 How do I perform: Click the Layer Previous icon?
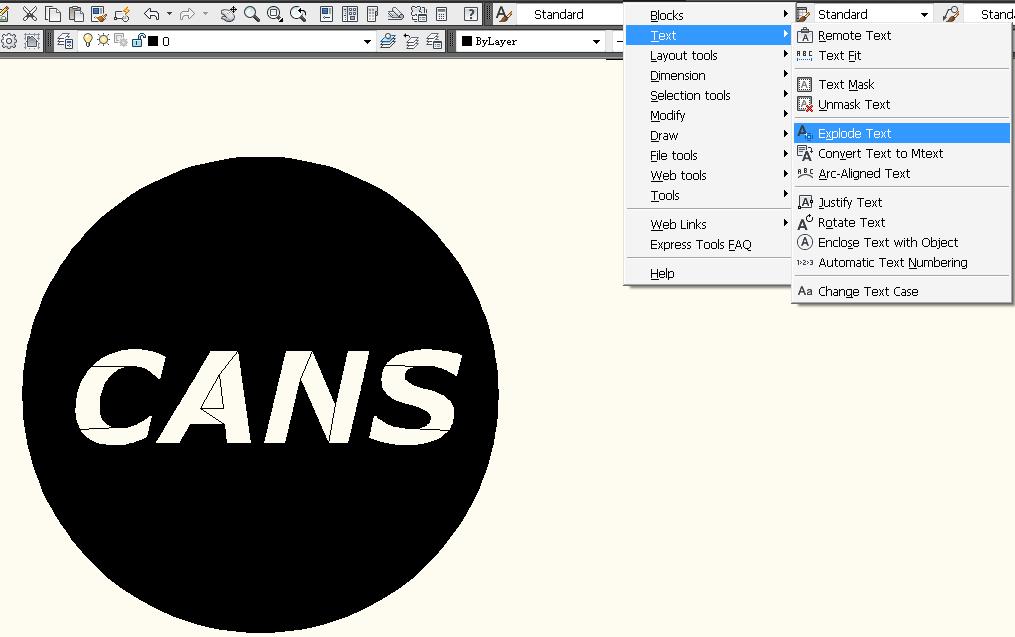[x=411, y=41]
